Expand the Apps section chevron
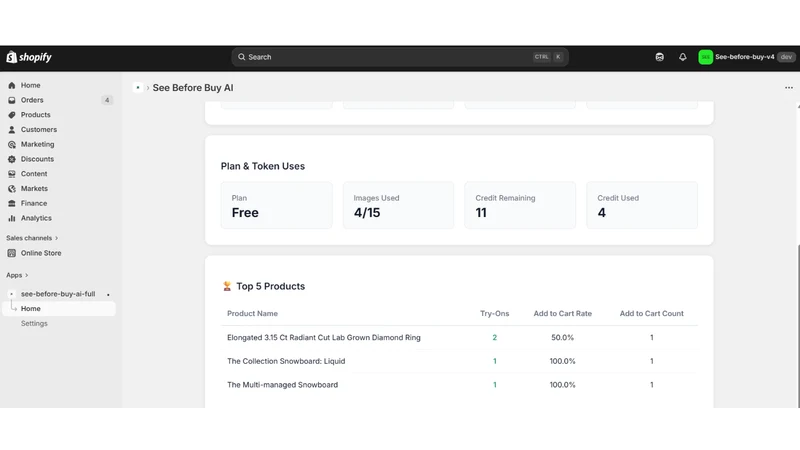800x450 pixels. point(27,275)
